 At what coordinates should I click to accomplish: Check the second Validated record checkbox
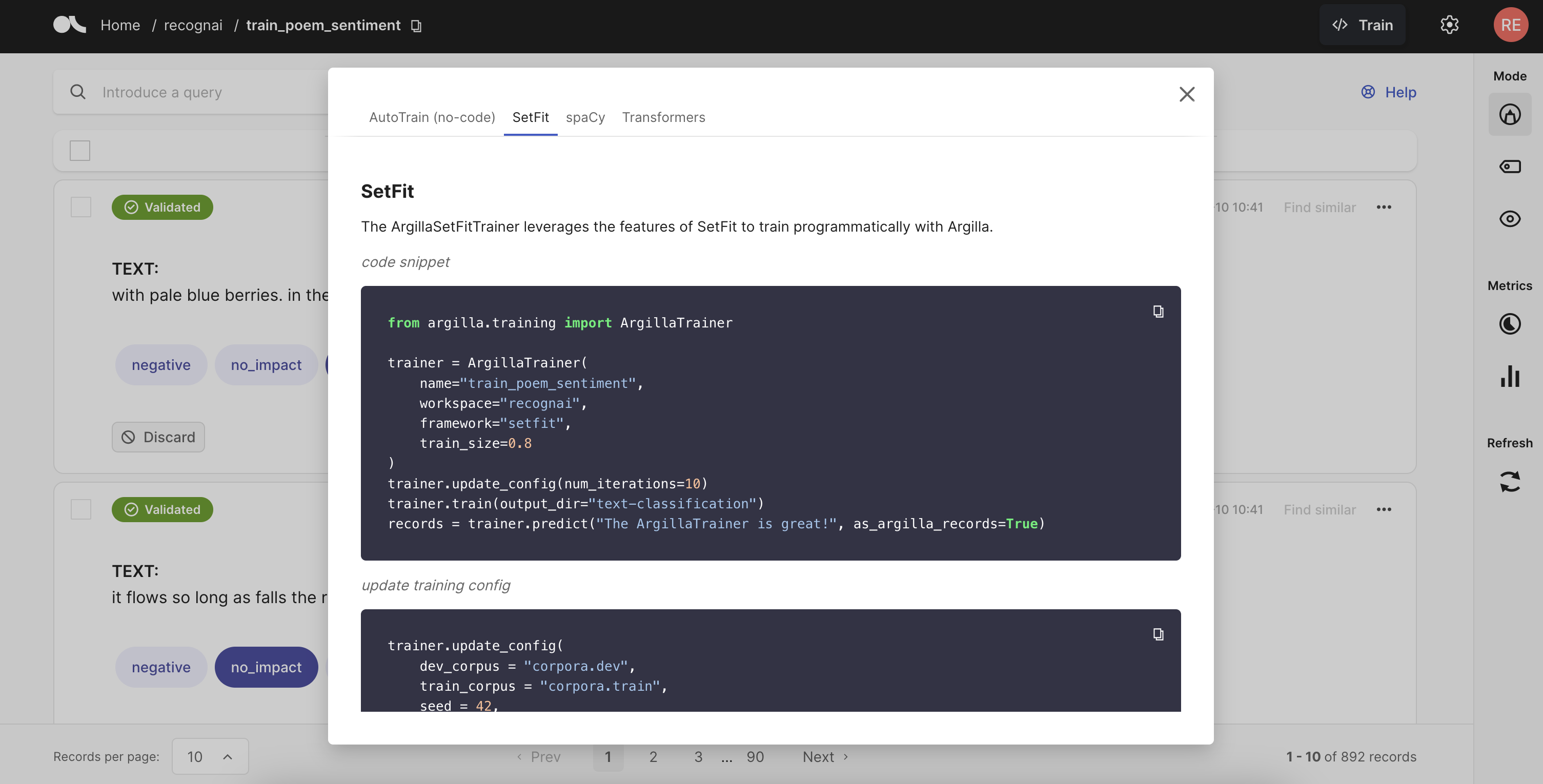[x=81, y=510]
